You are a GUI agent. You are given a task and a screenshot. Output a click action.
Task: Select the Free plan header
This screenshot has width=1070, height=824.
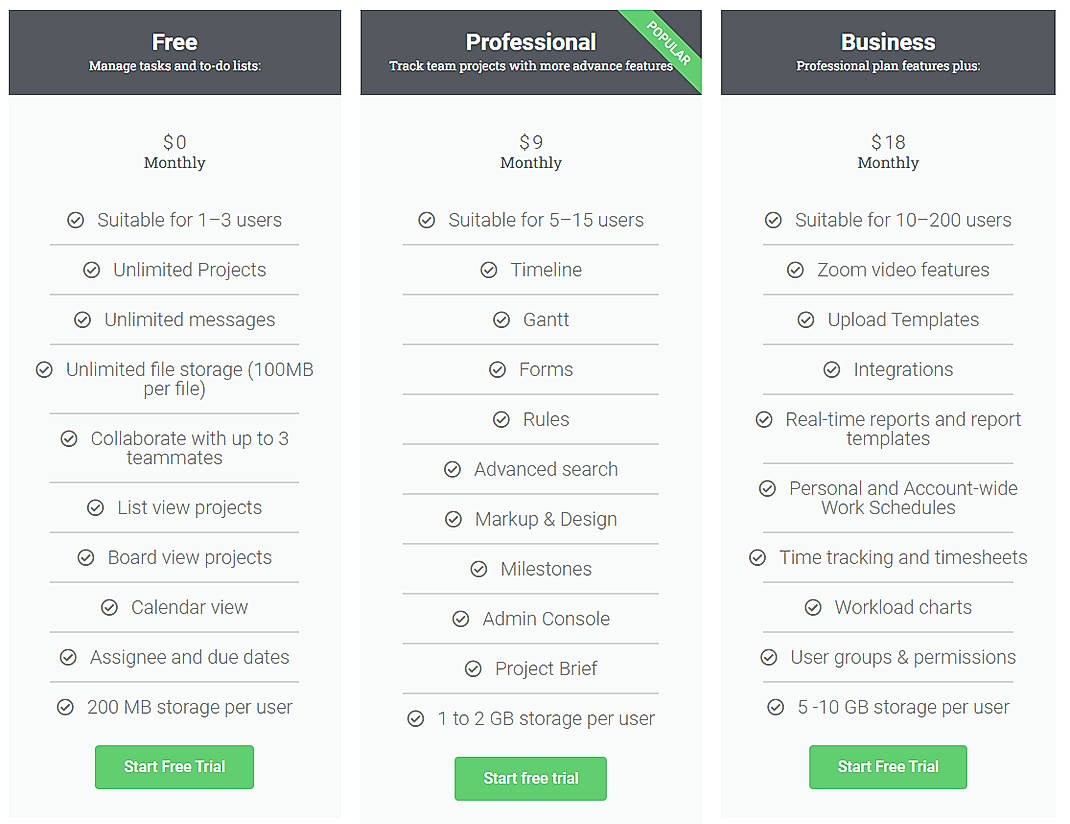tap(174, 50)
